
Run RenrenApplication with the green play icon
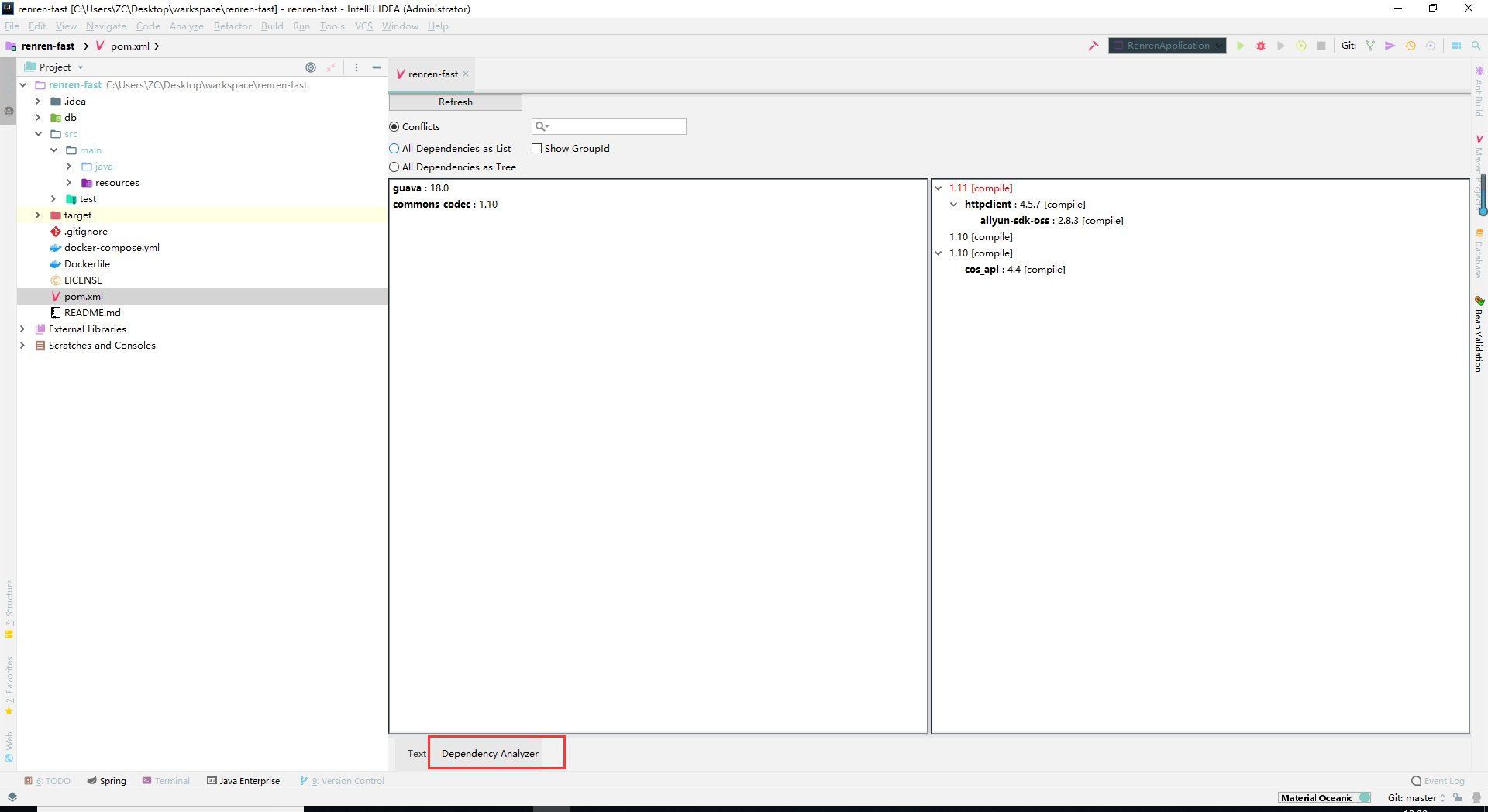coord(1241,46)
